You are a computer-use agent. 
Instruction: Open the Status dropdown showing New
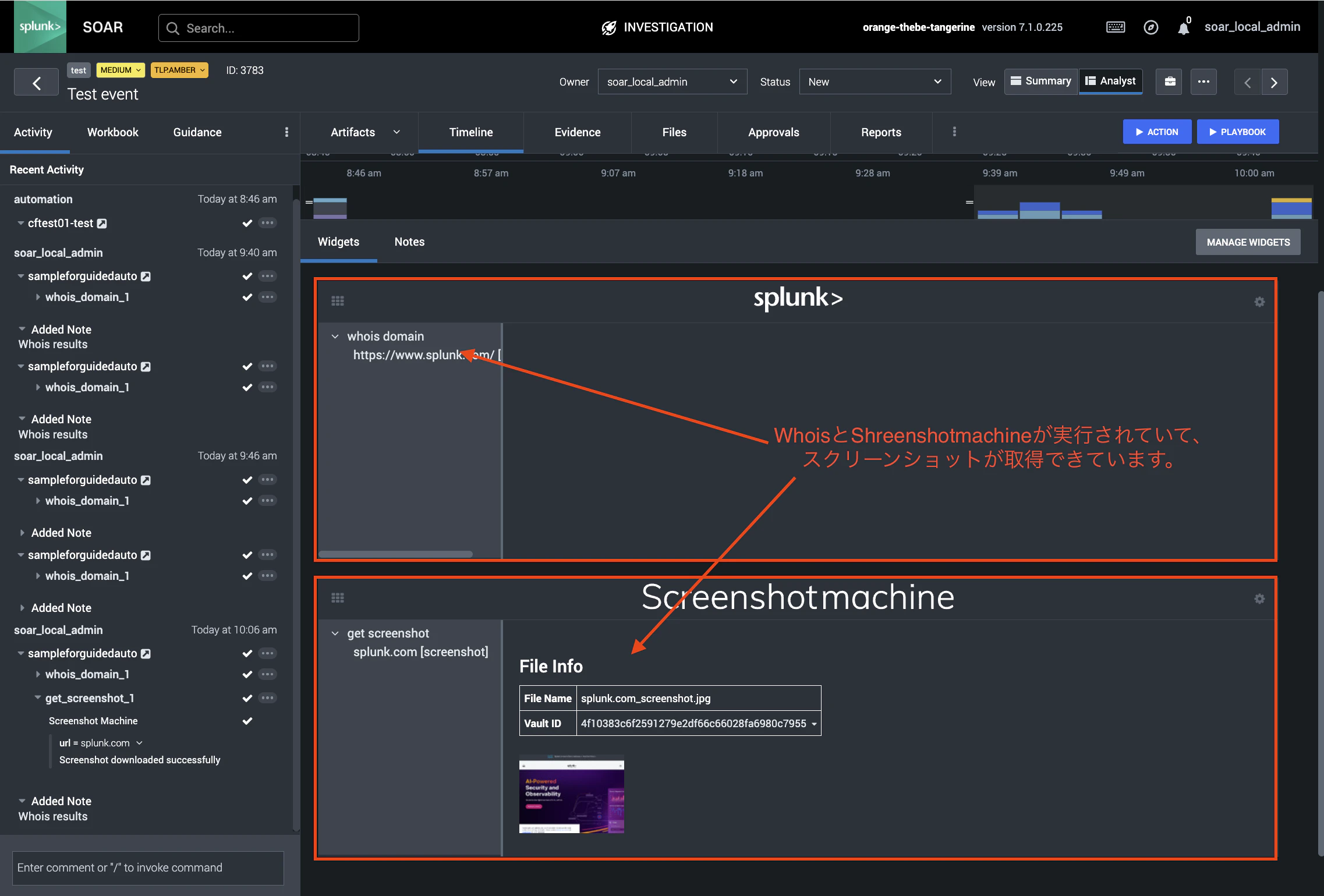pos(875,82)
